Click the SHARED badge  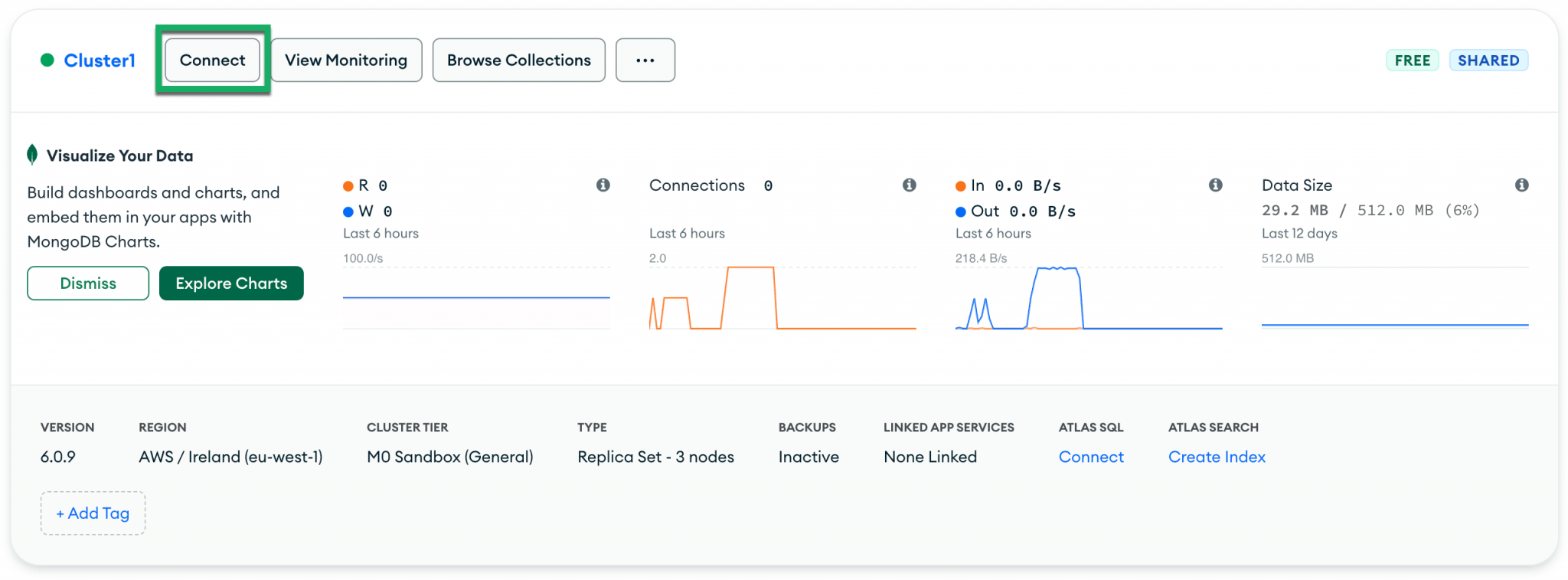tap(1488, 61)
